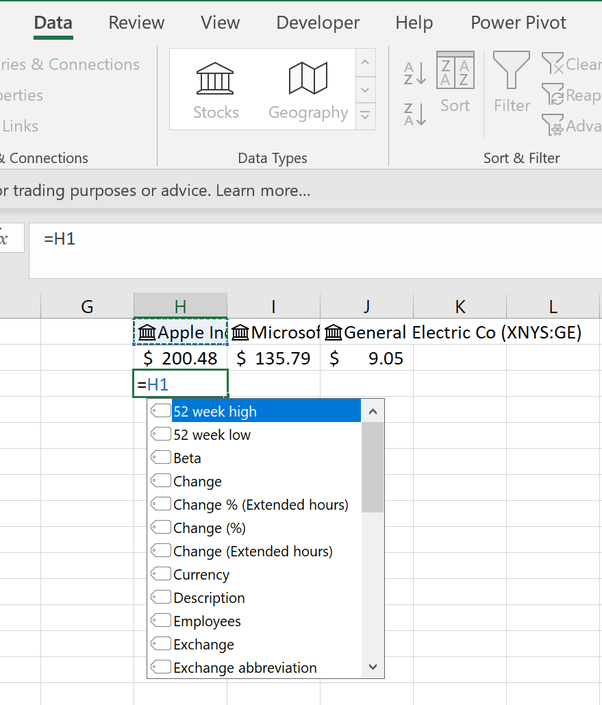Select column J header
The width and height of the screenshot is (602, 705).
[366, 306]
